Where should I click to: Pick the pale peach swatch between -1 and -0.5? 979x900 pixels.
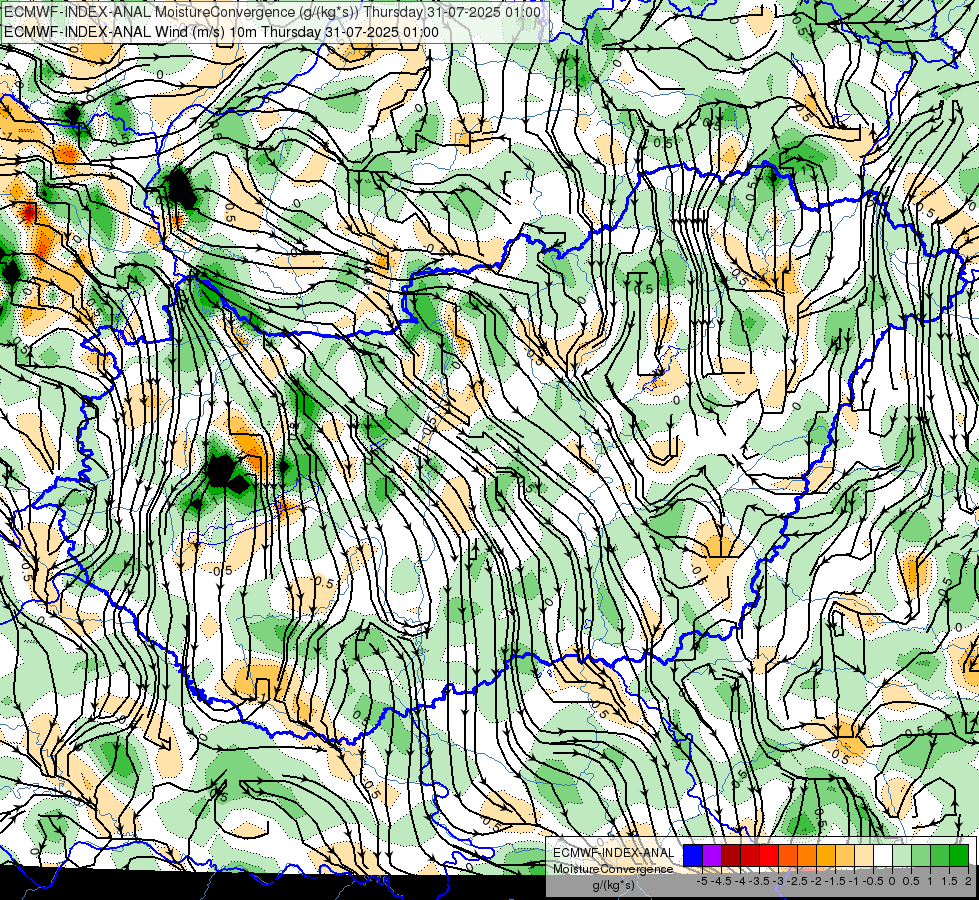[x=864, y=856]
